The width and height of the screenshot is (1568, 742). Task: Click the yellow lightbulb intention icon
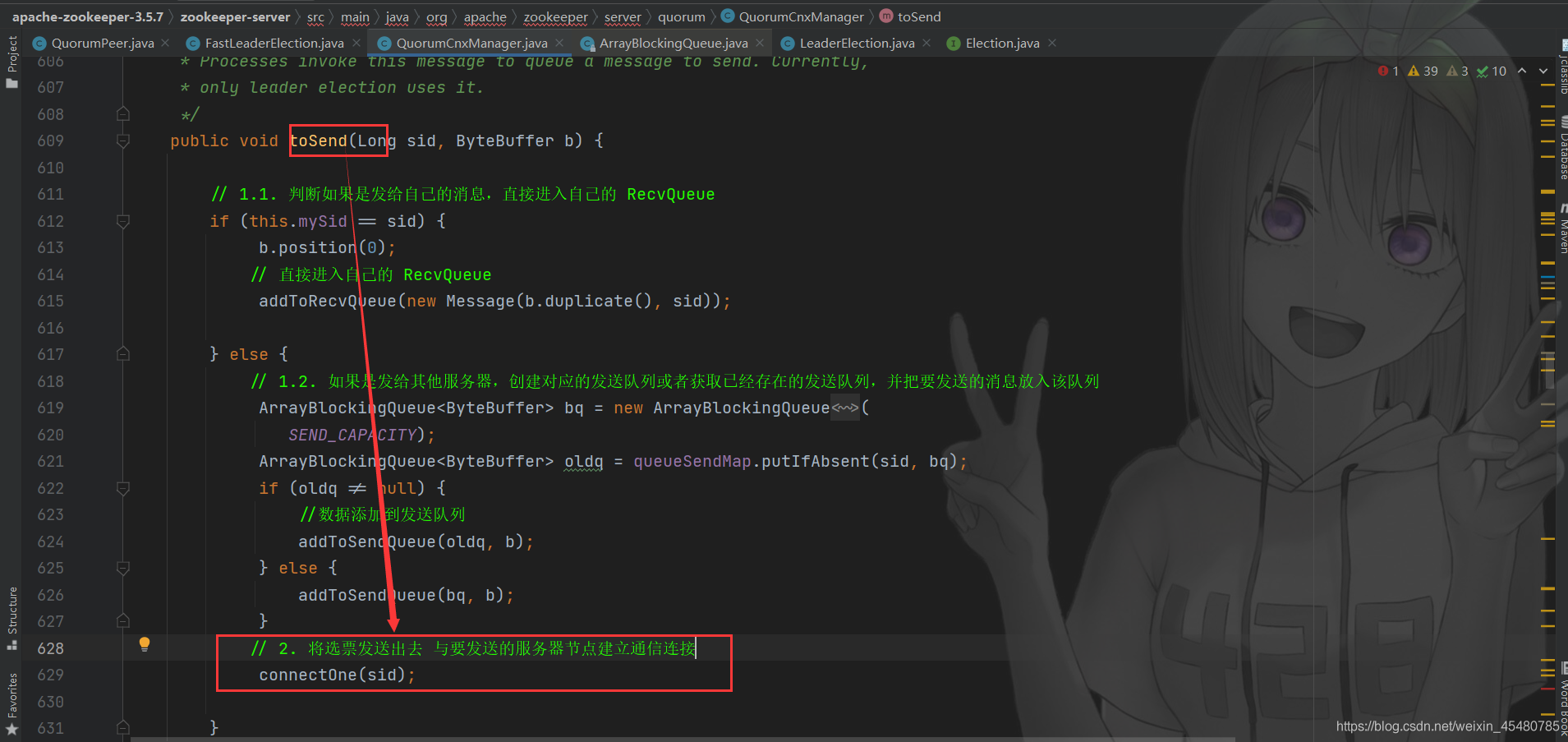pos(145,644)
